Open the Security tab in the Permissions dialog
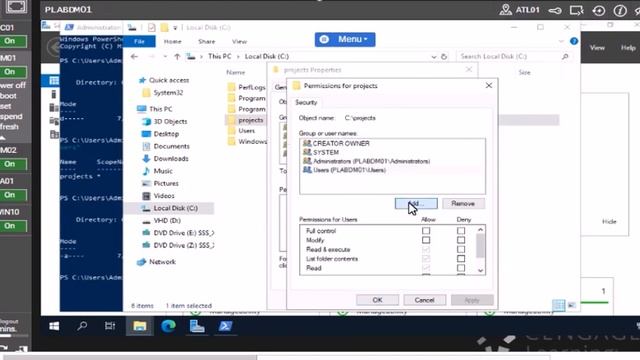The width and height of the screenshot is (640, 360). click(x=306, y=102)
